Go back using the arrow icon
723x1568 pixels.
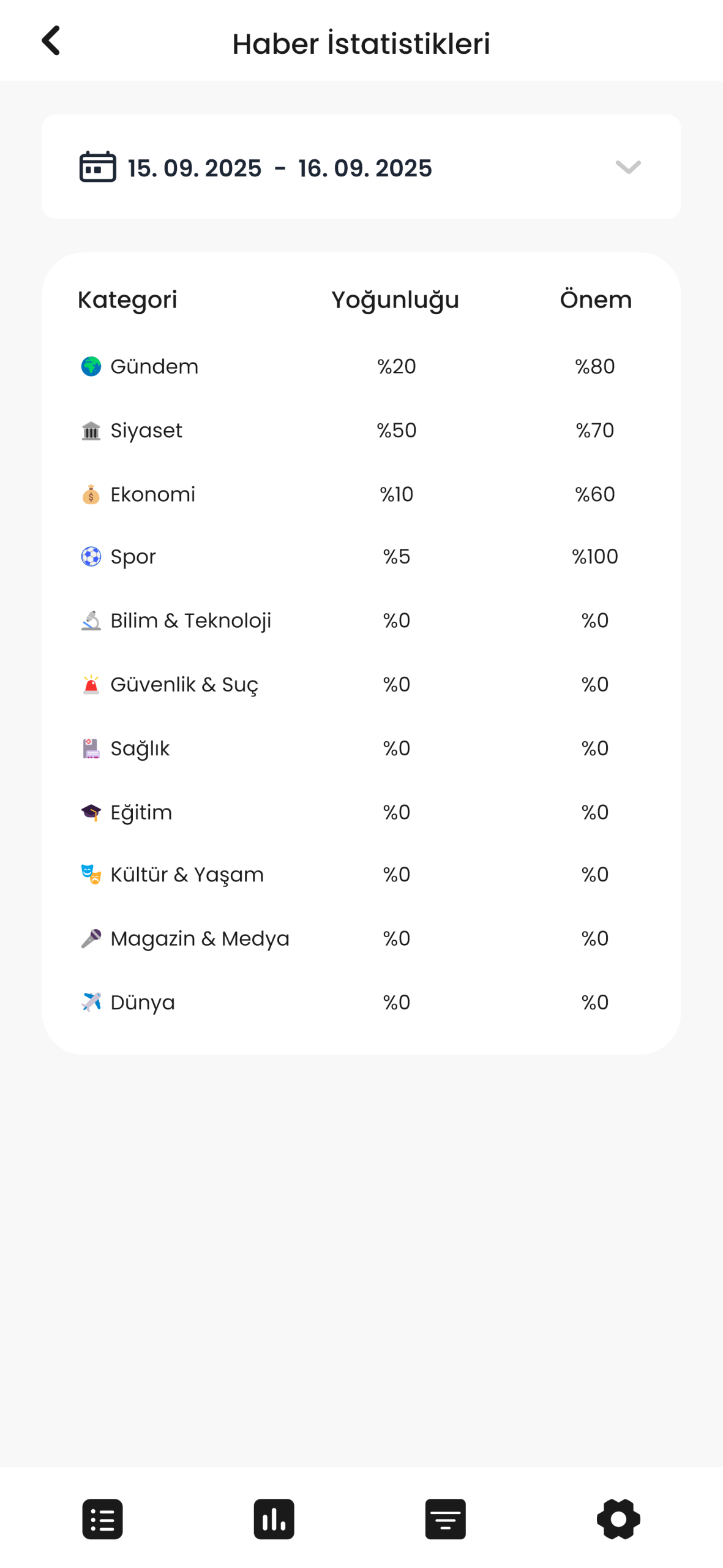[51, 40]
